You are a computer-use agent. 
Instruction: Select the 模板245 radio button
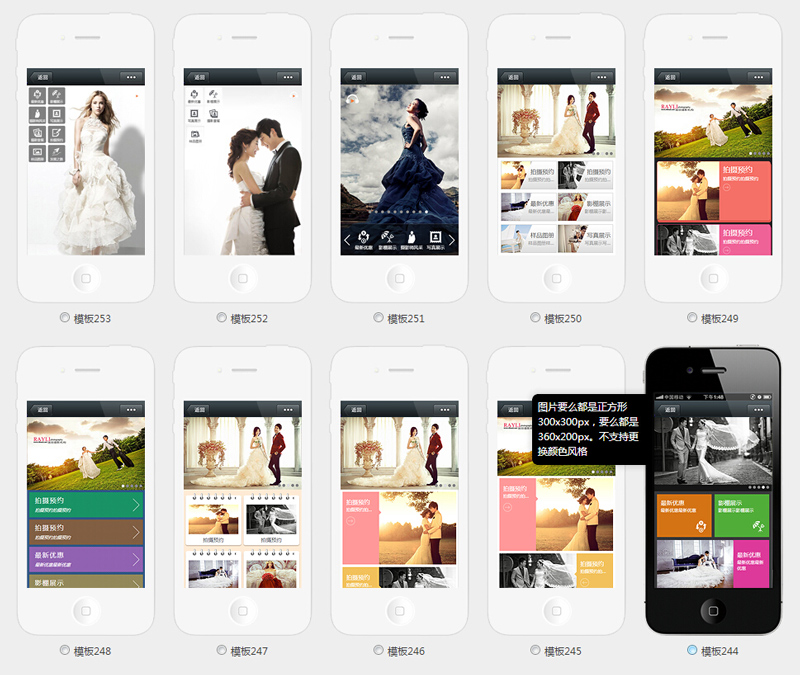pyautogui.click(x=535, y=651)
